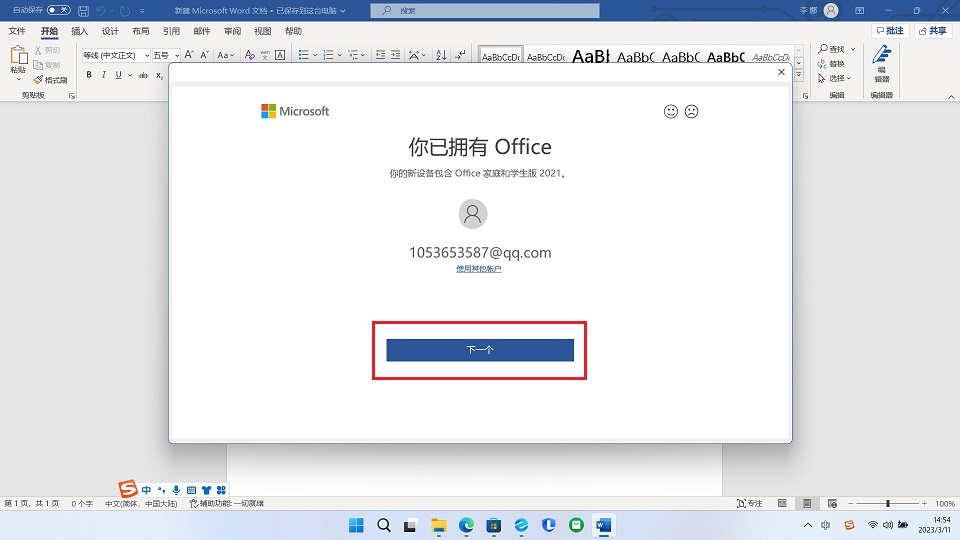This screenshot has height=540, width=960.
Task: Click the sad face feedback icon
Action: tap(691, 112)
